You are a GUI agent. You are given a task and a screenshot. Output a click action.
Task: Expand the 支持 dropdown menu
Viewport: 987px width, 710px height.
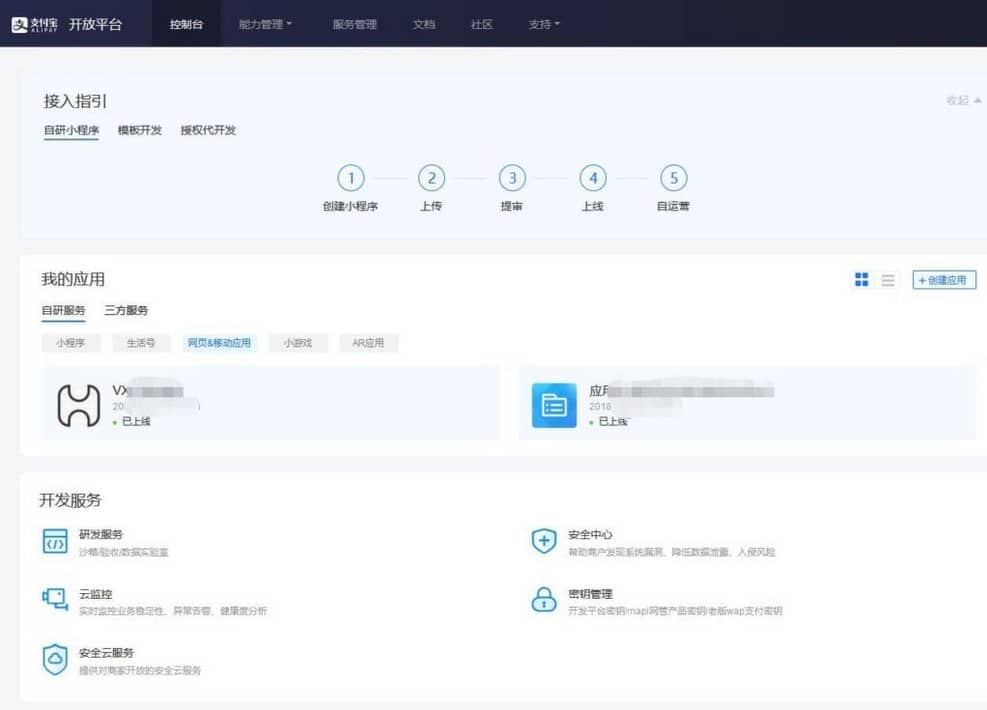(x=544, y=24)
